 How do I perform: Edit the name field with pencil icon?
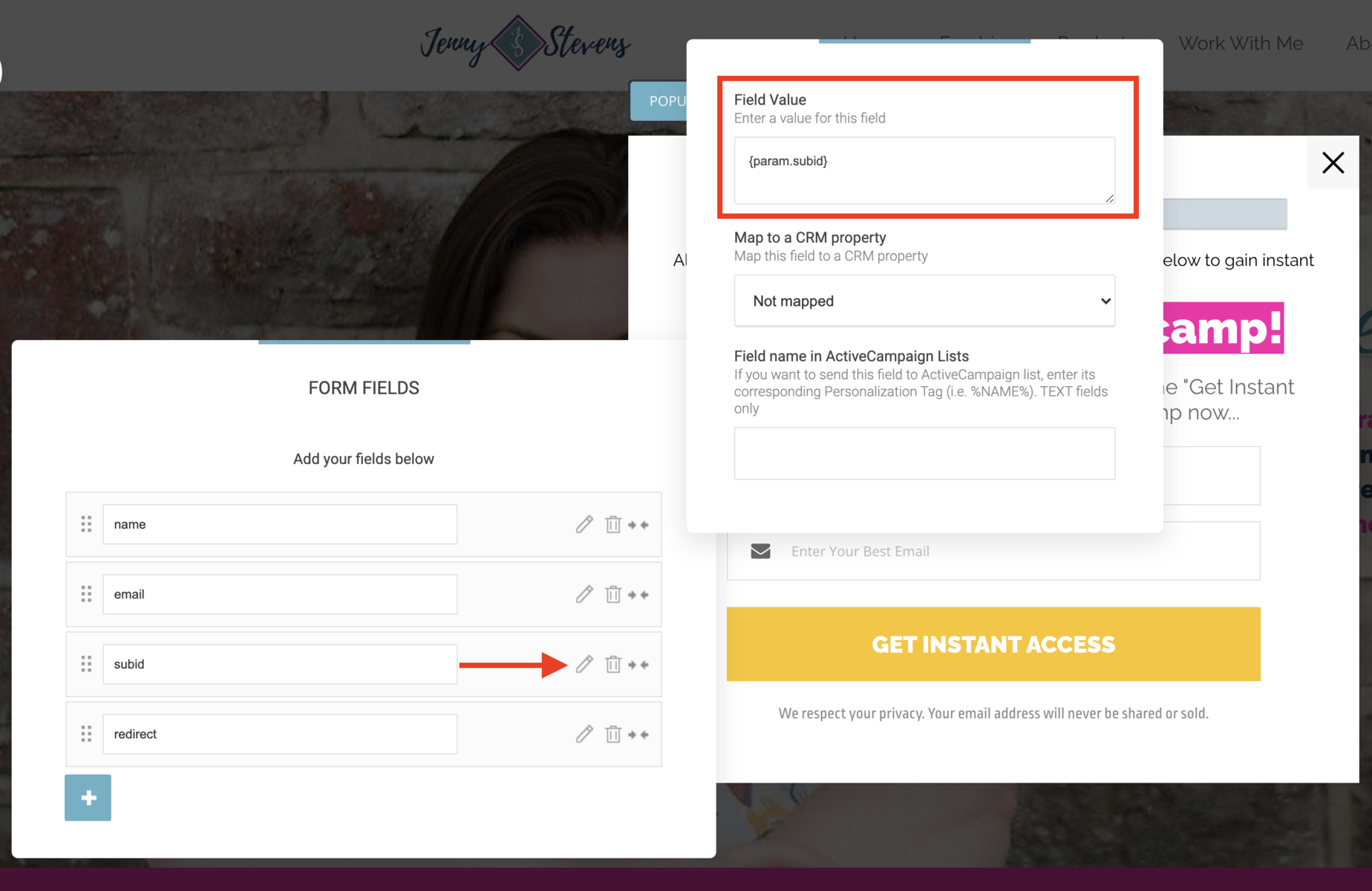[x=584, y=524]
